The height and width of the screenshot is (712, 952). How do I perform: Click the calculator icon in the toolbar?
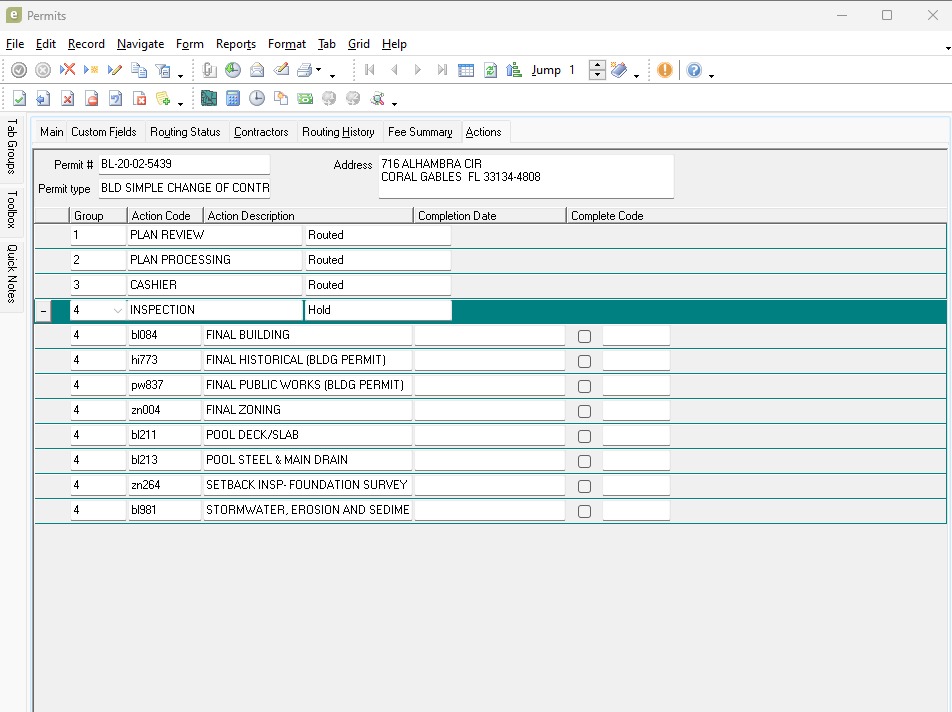(x=233, y=98)
